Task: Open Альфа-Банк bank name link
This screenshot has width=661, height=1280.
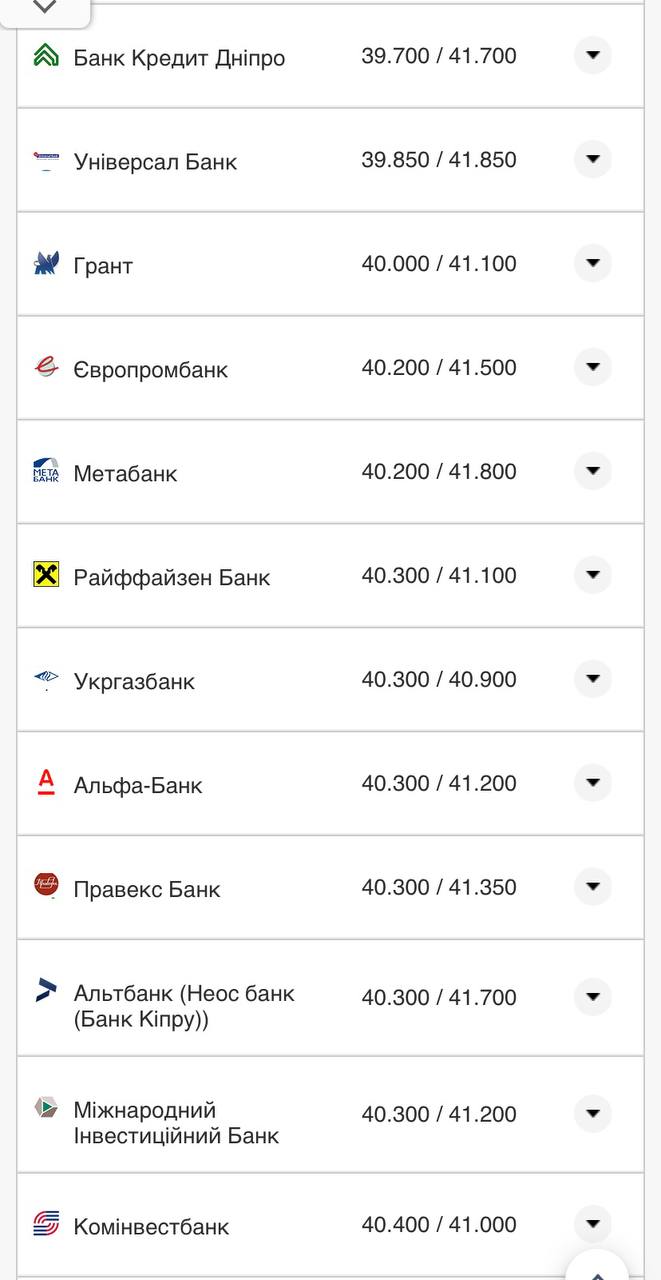Action: click(x=138, y=784)
